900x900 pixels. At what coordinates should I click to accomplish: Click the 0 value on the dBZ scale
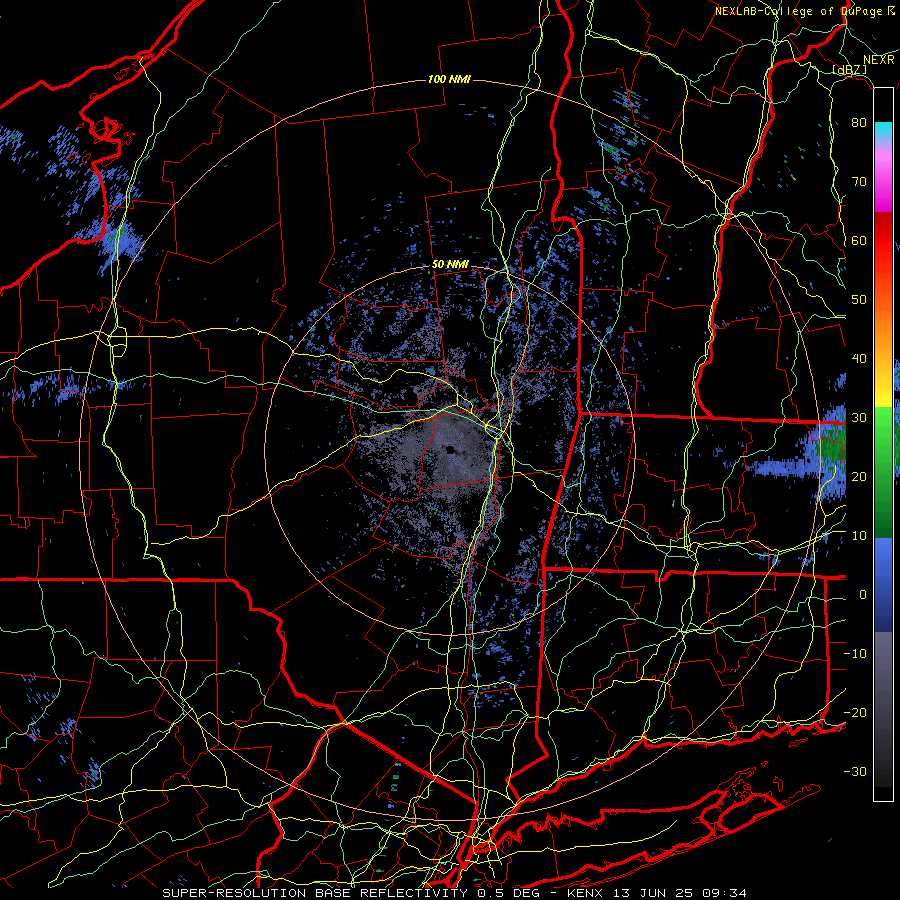(863, 595)
